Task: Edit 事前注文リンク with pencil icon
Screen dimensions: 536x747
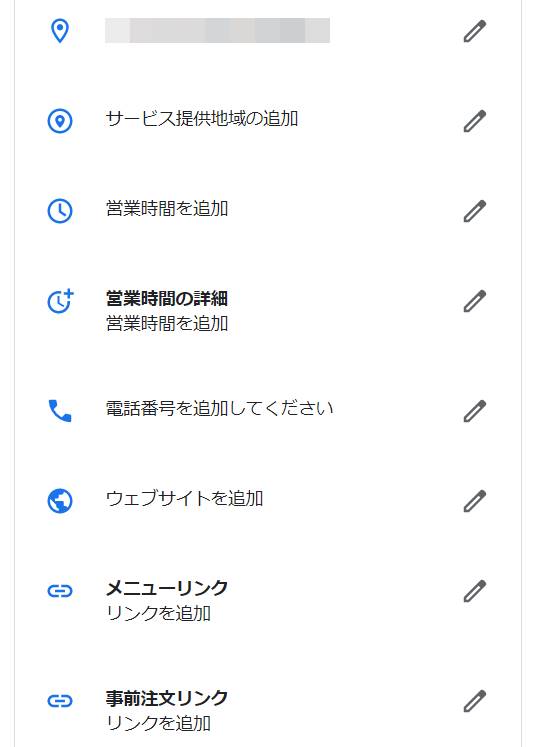Action: [475, 701]
